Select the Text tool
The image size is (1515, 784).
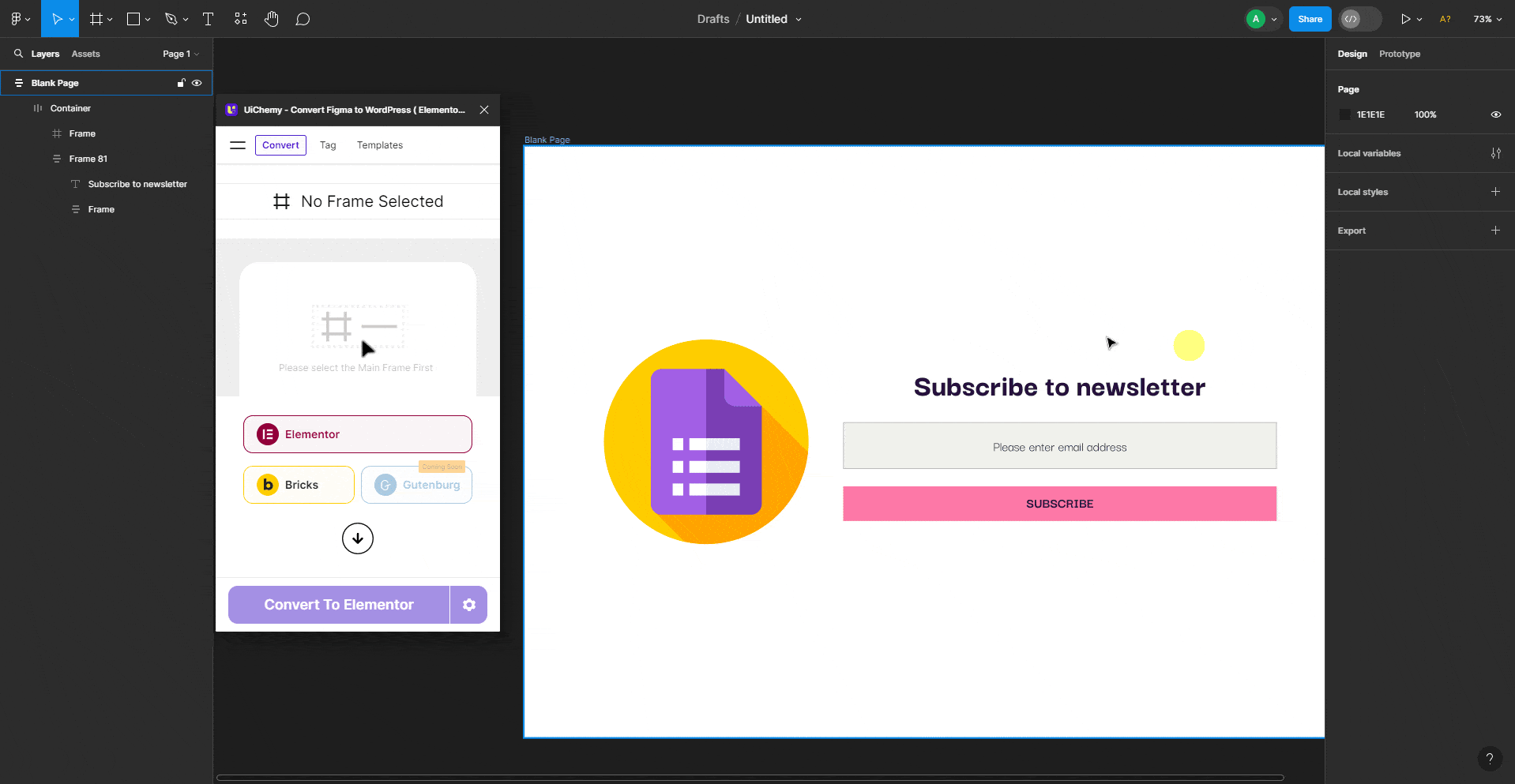click(208, 18)
